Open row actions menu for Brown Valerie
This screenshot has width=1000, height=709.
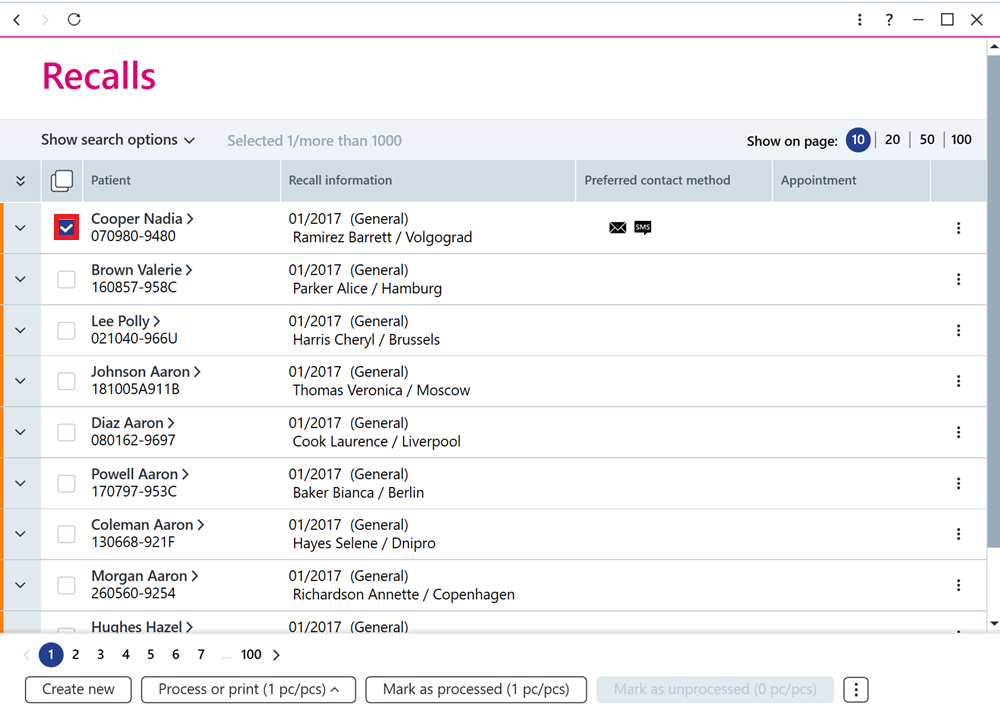958,279
